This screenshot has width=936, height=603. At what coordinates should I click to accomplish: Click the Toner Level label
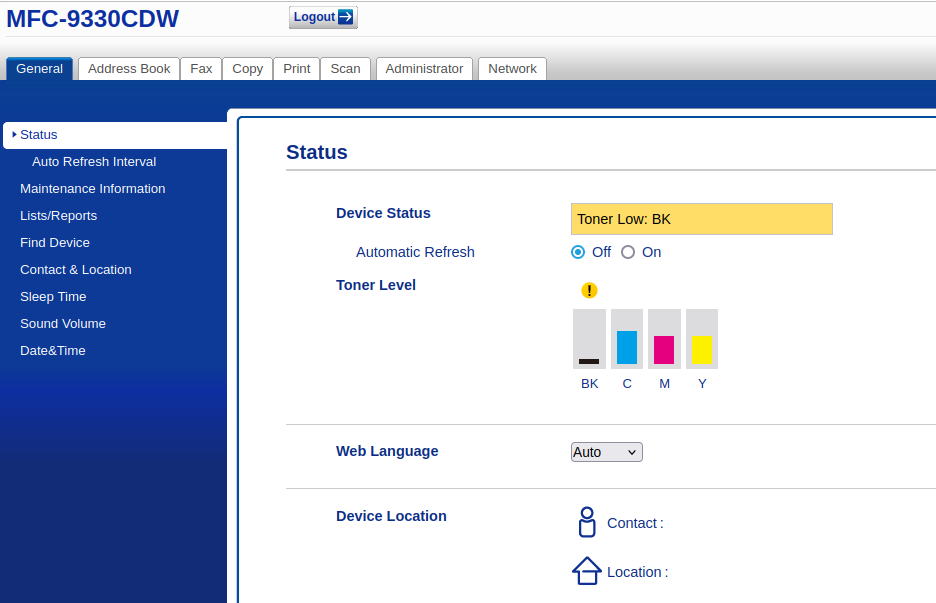pos(375,285)
